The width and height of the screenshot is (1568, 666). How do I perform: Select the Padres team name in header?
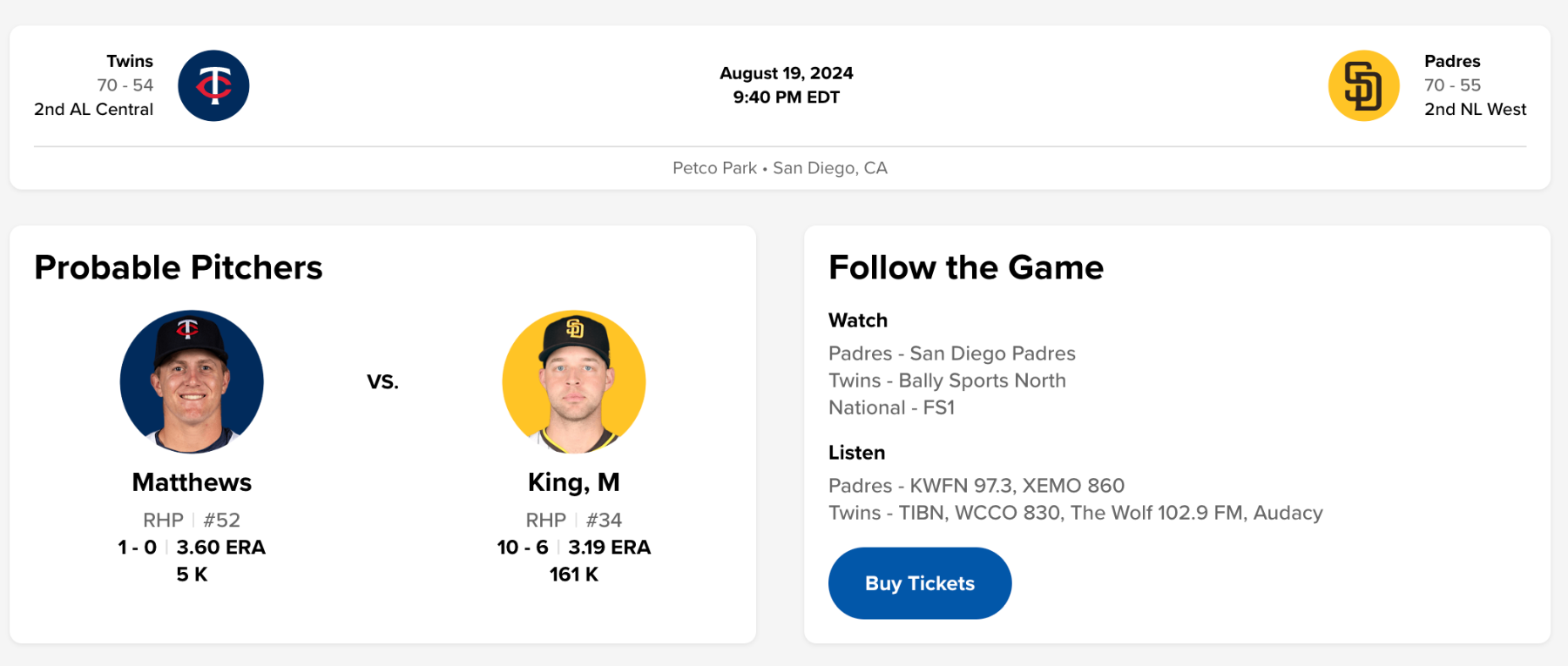click(1452, 61)
